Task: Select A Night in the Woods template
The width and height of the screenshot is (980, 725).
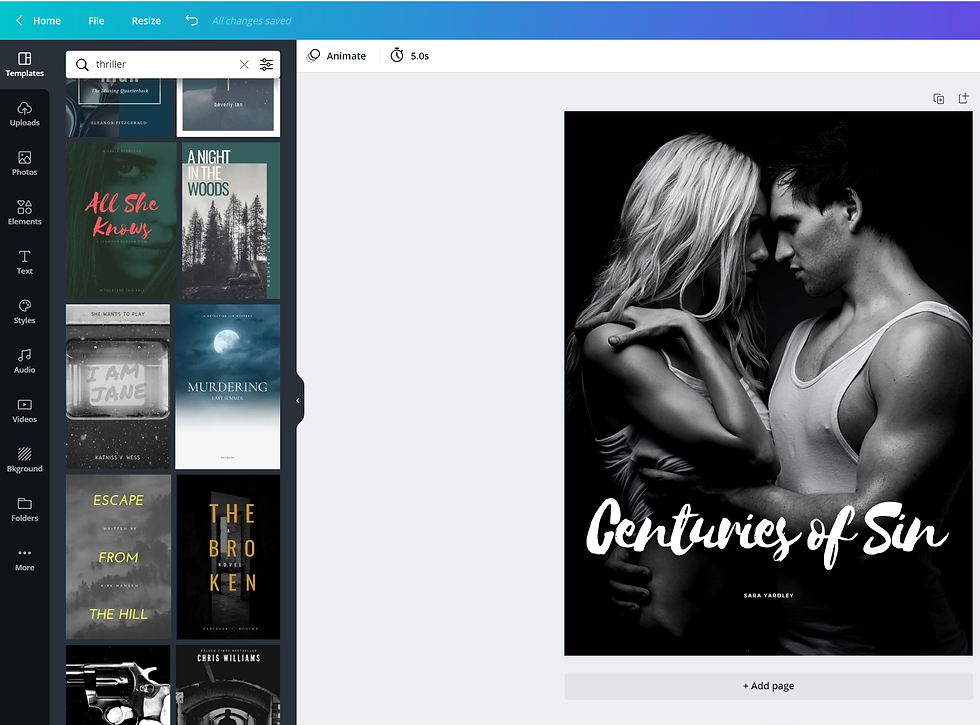Action: click(x=231, y=221)
